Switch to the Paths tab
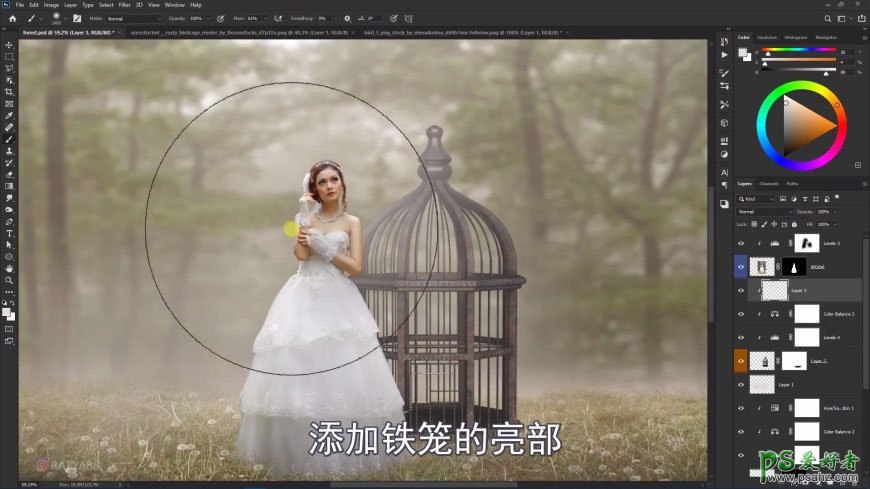Image resolution: width=870 pixels, height=489 pixels. tap(792, 183)
